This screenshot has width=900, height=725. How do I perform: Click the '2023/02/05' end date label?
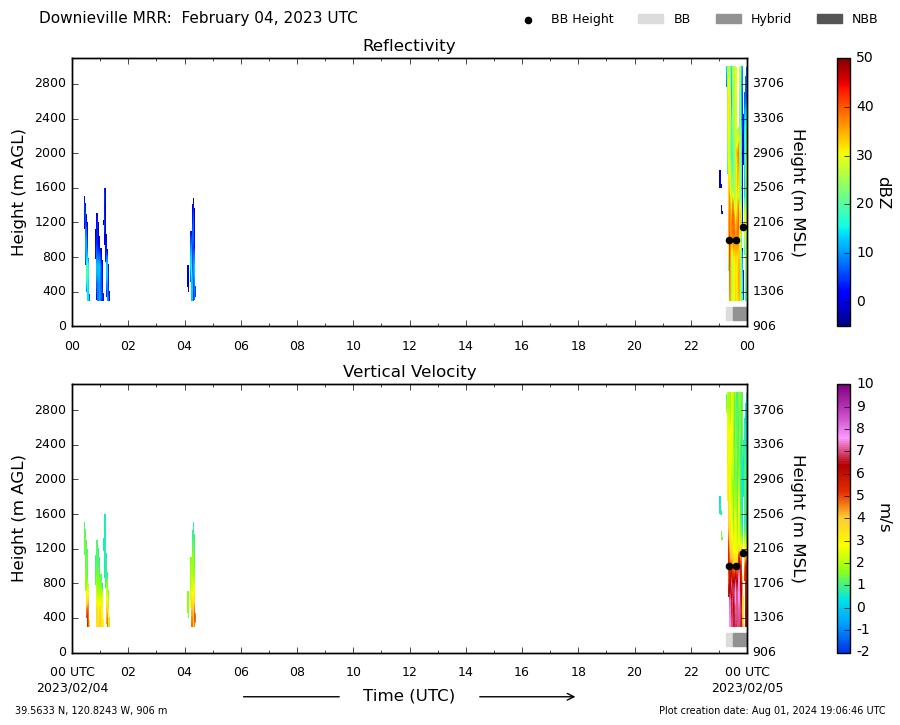point(747,688)
